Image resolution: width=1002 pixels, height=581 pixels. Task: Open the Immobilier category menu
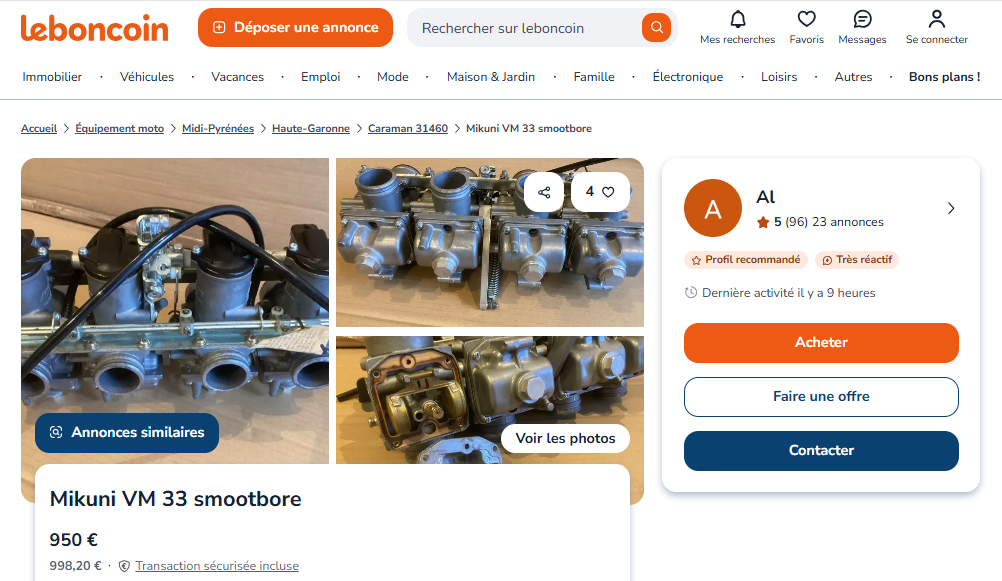pos(52,77)
